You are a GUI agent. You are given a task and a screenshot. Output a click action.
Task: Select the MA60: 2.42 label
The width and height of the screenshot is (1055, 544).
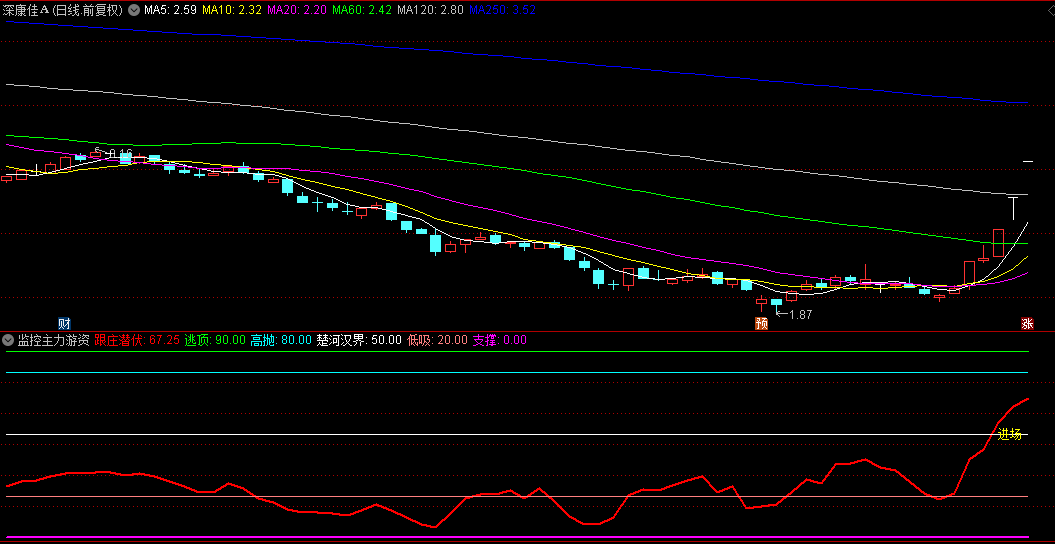click(362, 10)
